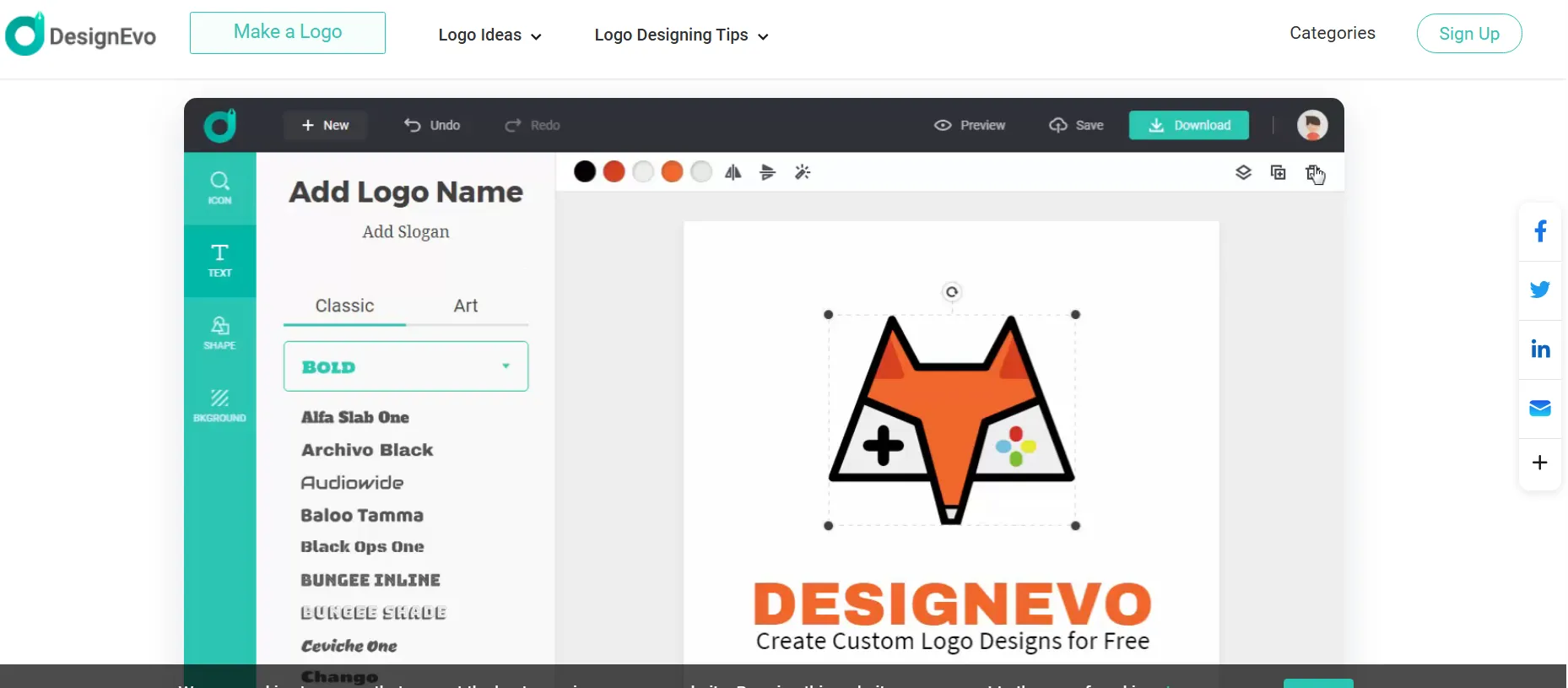Click the New button
Image resolution: width=1568 pixels, height=688 pixels.
tap(325, 125)
